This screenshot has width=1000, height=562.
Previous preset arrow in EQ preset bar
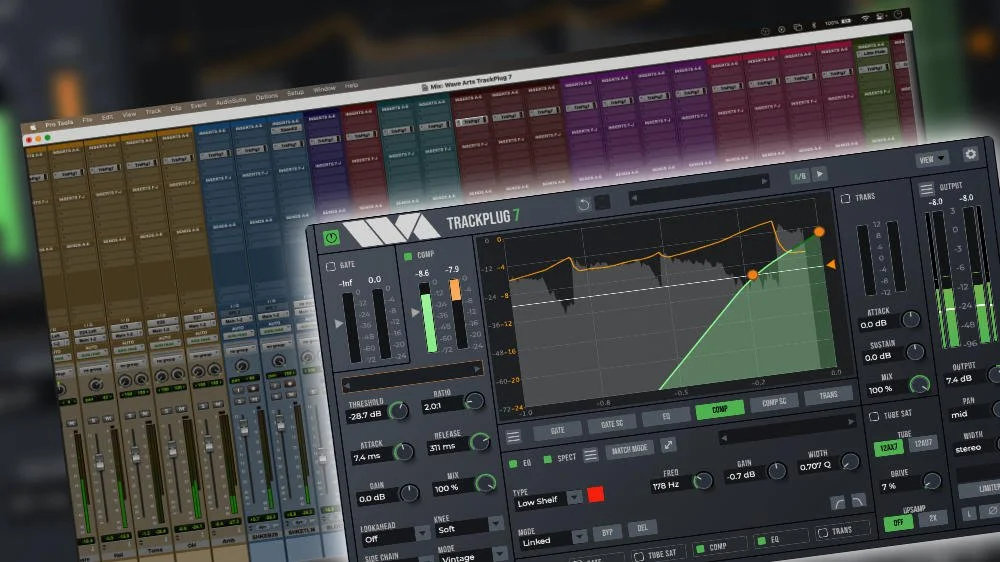click(x=723, y=438)
